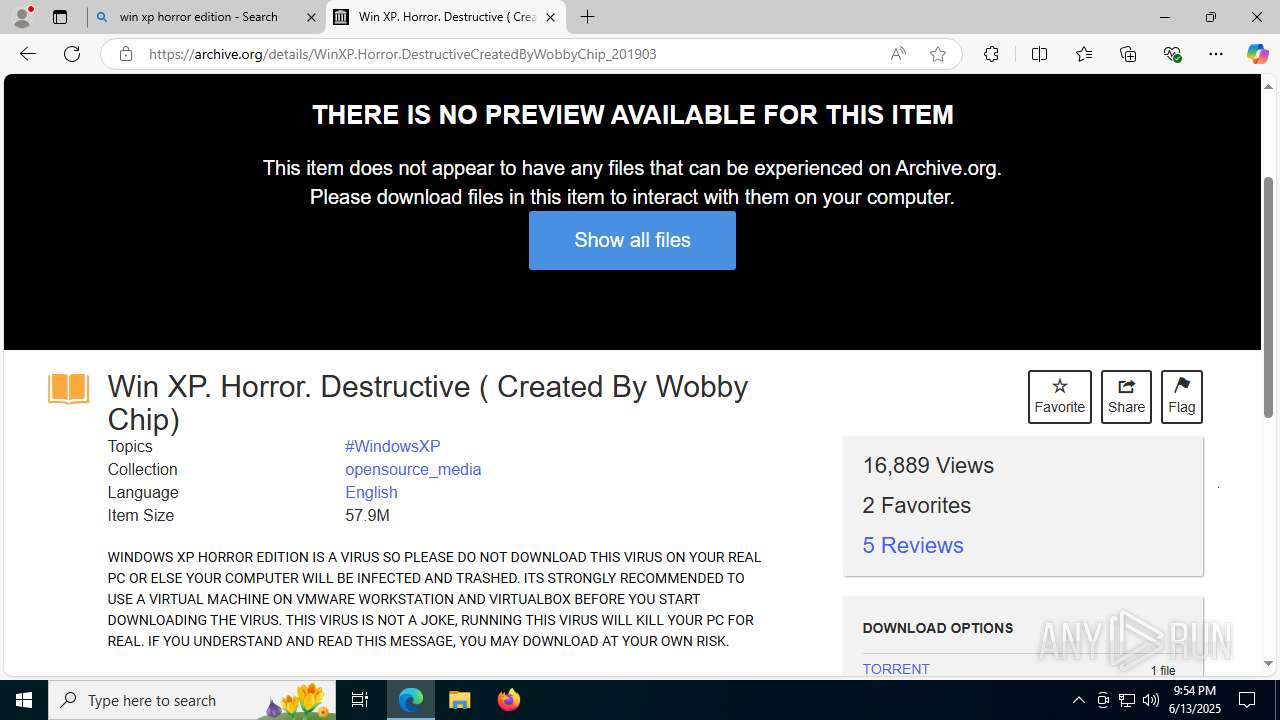Open the opensource_media collection link

pyautogui.click(x=413, y=470)
